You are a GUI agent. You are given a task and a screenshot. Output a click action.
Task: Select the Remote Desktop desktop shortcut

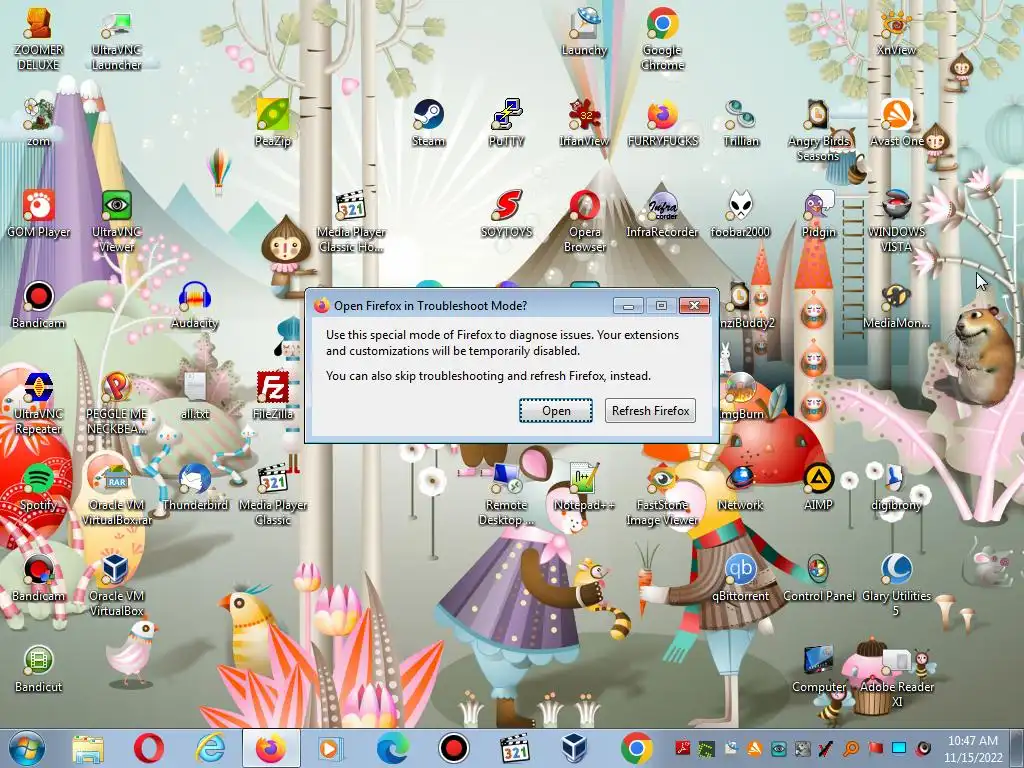pos(507,493)
